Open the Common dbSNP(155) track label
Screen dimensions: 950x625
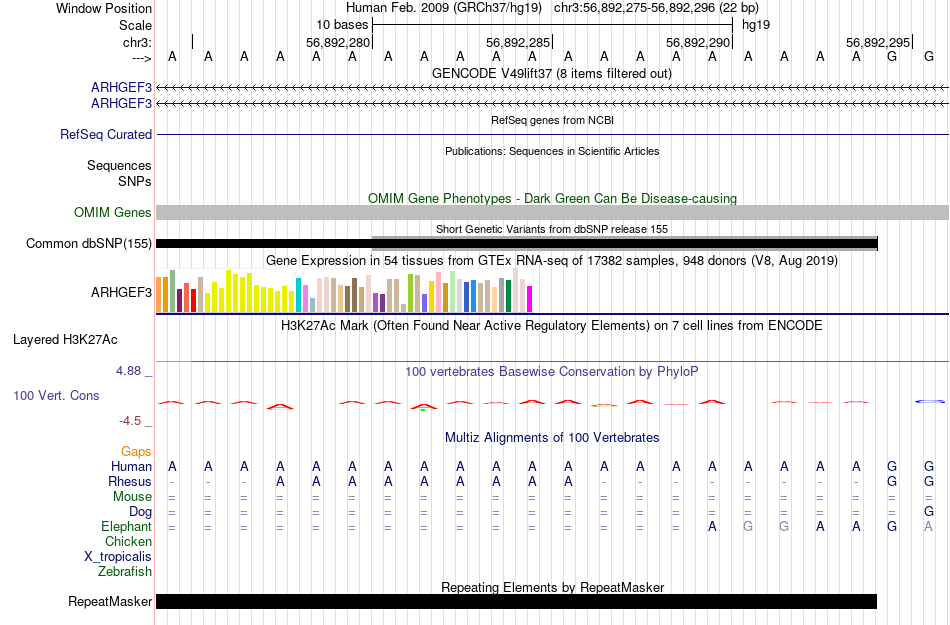[88, 243]
